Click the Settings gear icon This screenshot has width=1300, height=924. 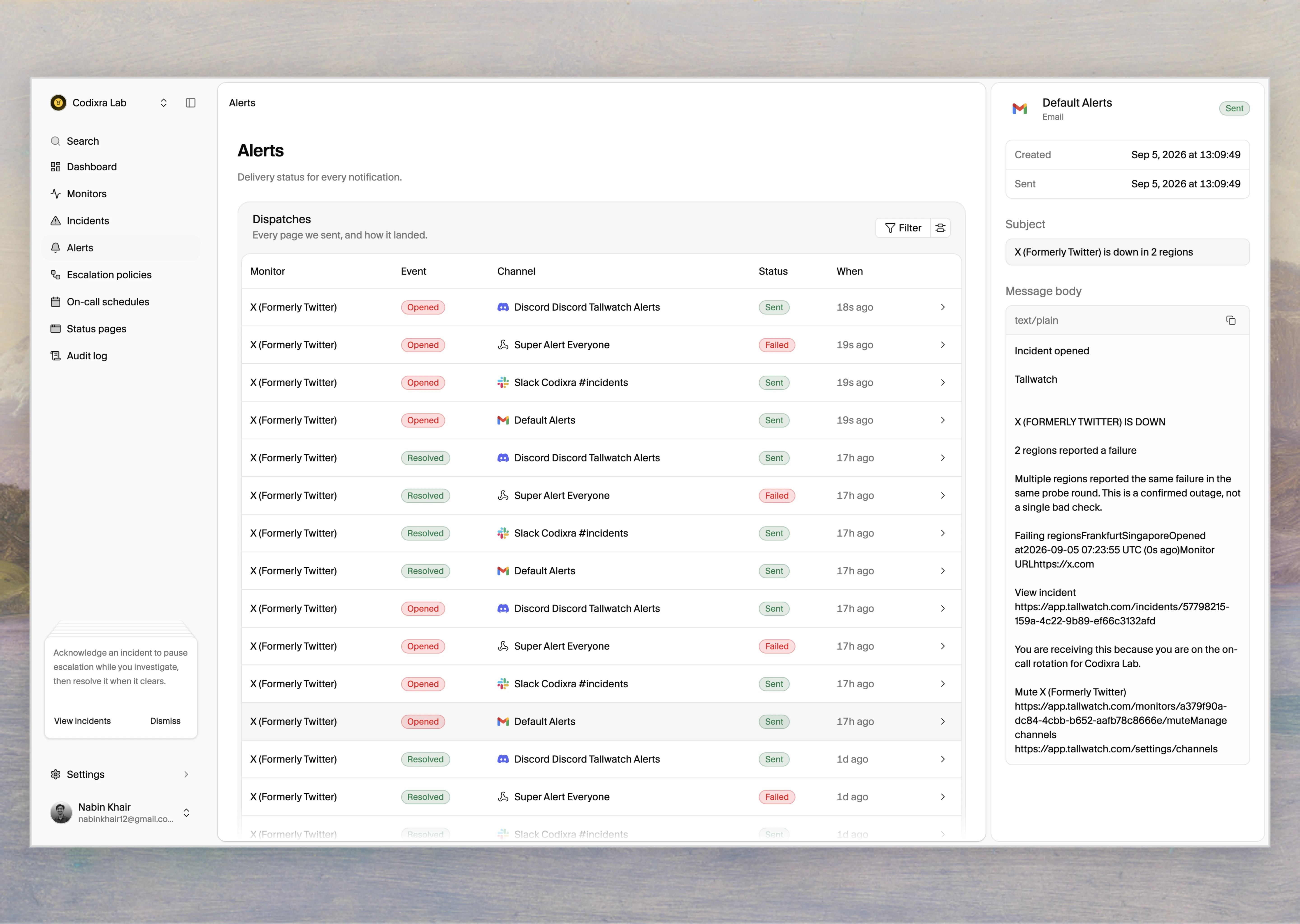[55, 774]
